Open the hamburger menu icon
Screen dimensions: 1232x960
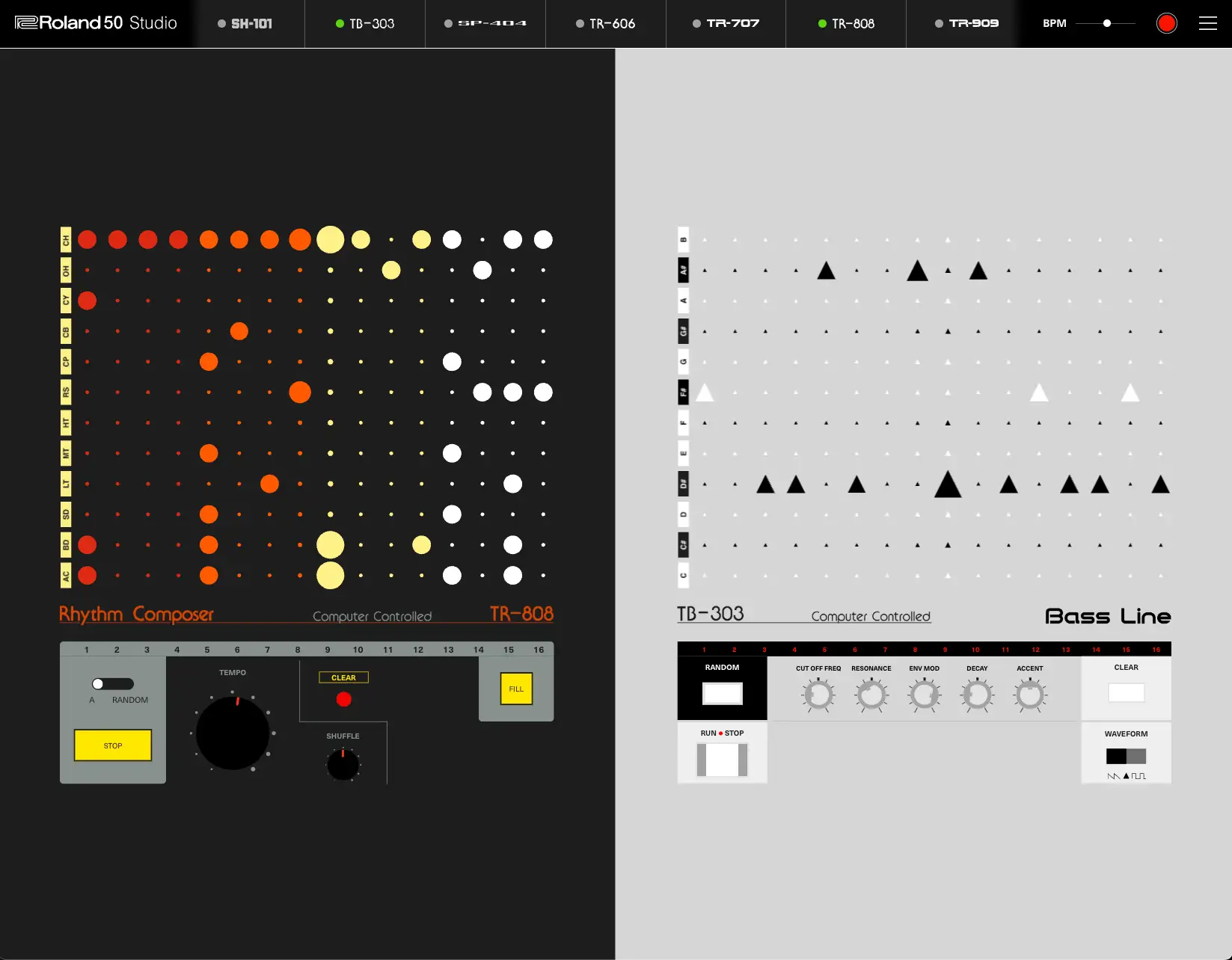1207,23
